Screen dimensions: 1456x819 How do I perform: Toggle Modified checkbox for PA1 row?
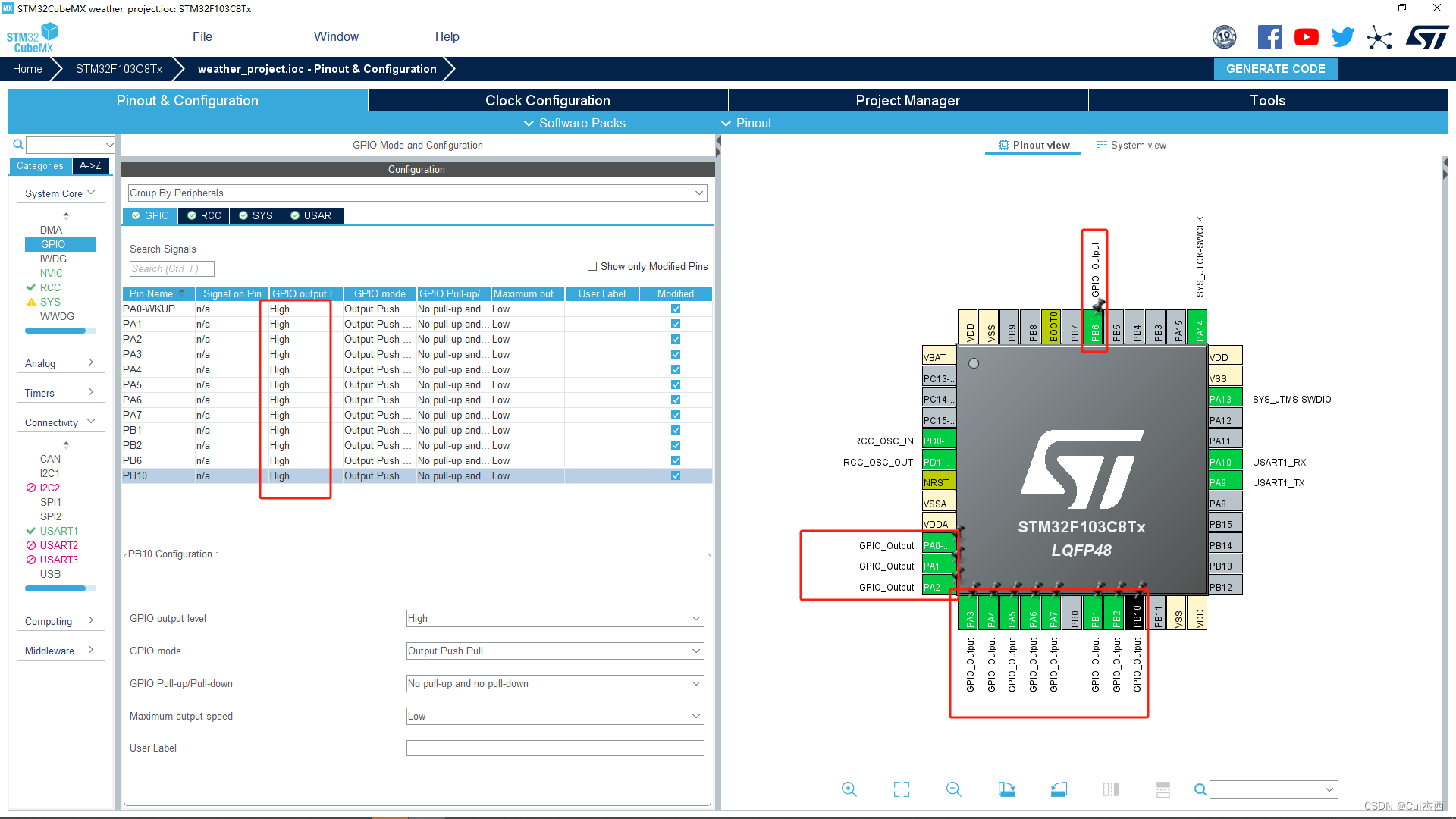676,324
